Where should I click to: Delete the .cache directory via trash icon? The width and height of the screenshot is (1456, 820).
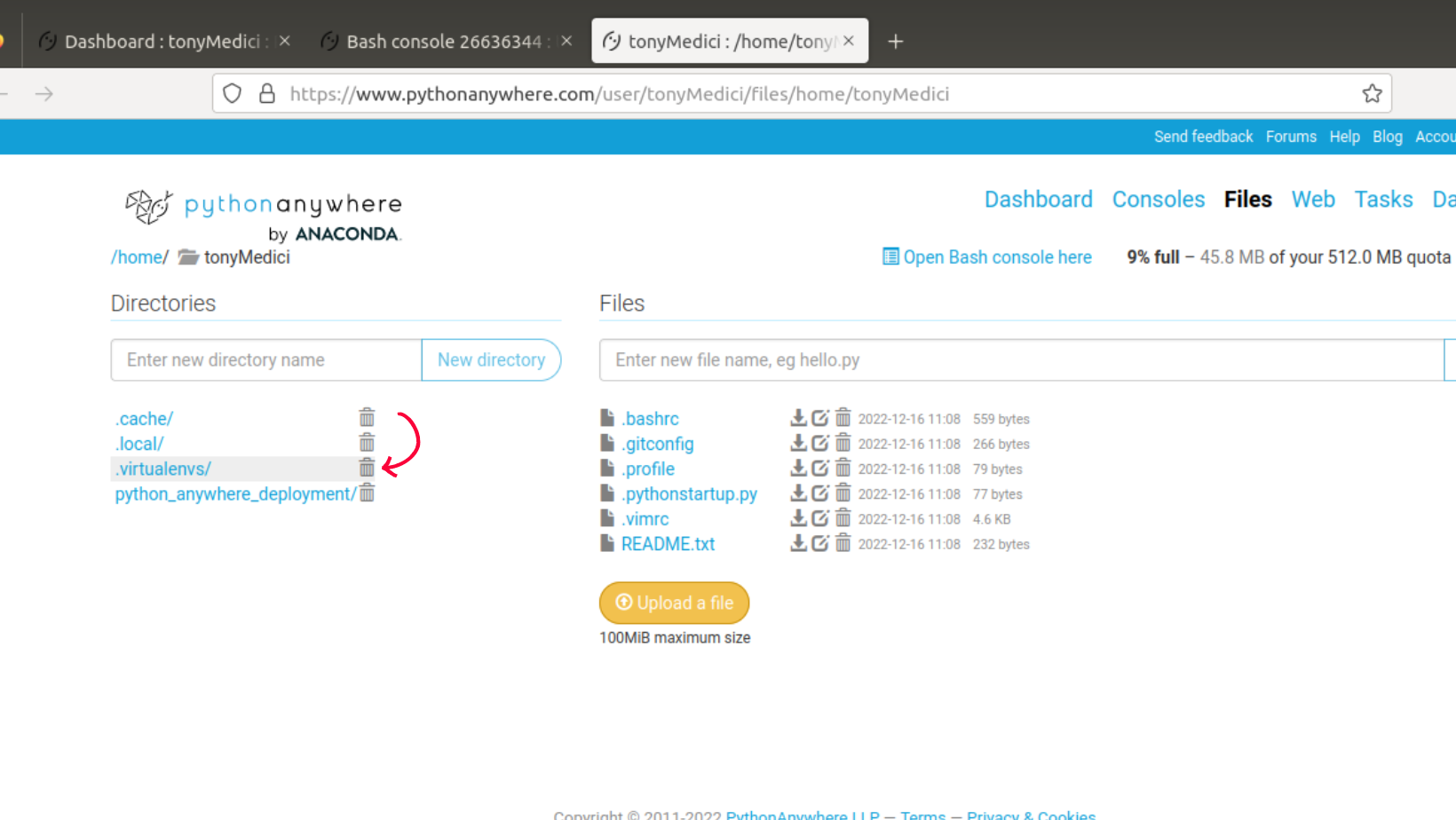tap(367, 417)
